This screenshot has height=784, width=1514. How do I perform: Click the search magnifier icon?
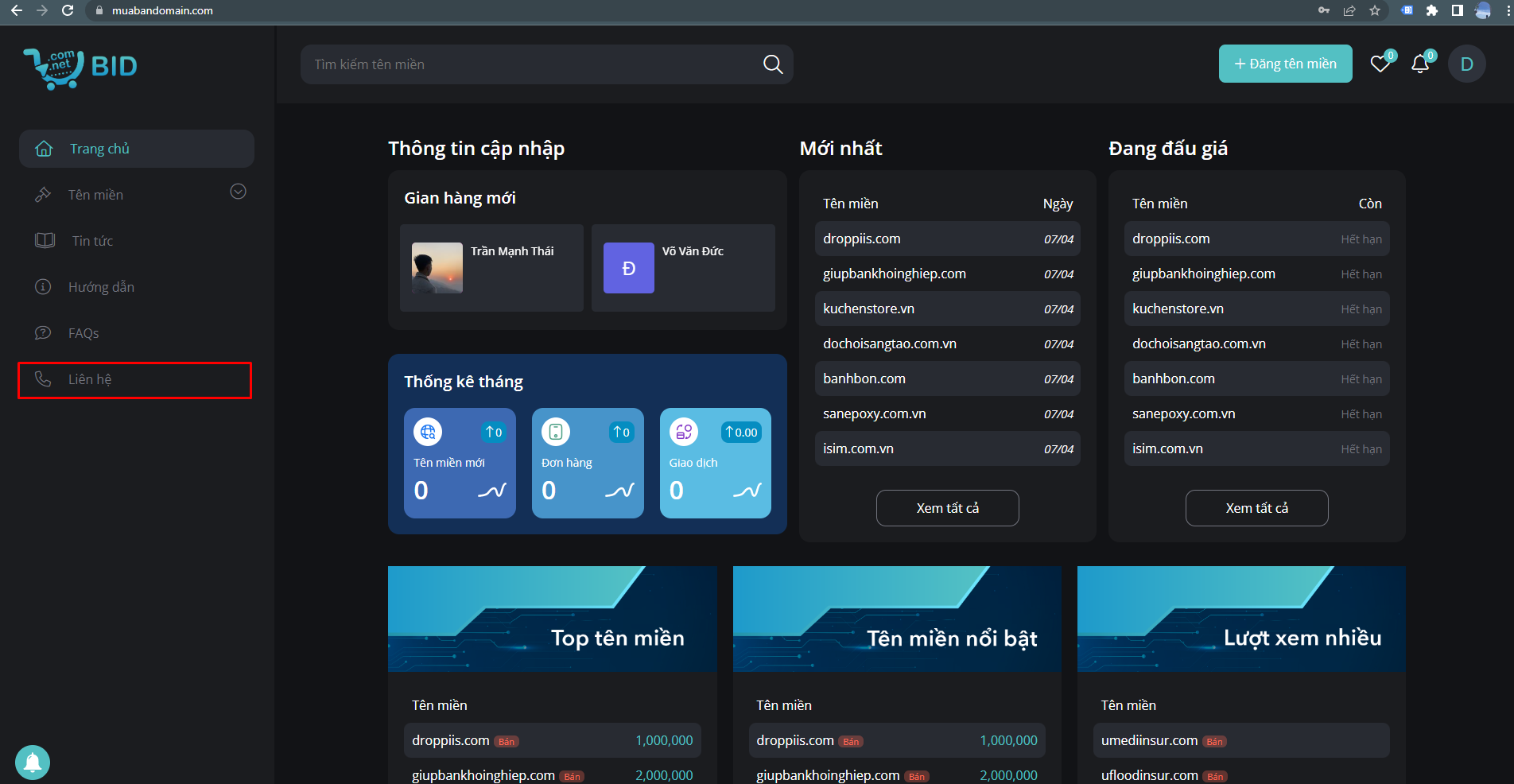pos(772,64)
